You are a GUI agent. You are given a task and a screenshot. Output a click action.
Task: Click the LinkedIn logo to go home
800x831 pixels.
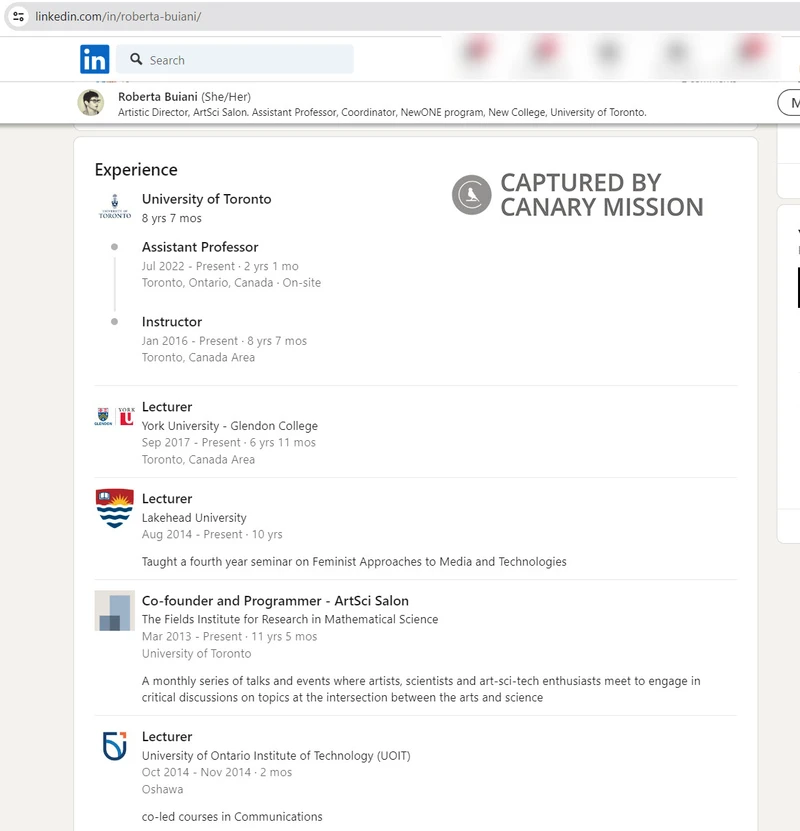[95, 59]
